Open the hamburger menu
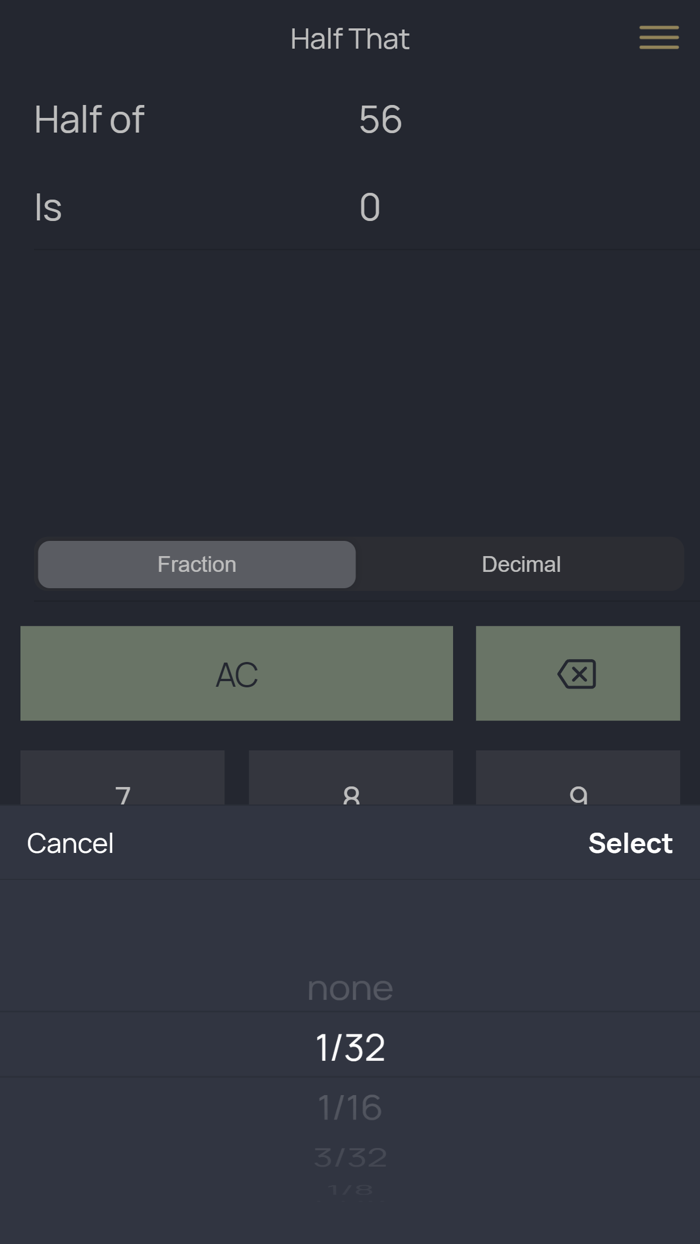Screen dimensions: 700x1244 659,38
